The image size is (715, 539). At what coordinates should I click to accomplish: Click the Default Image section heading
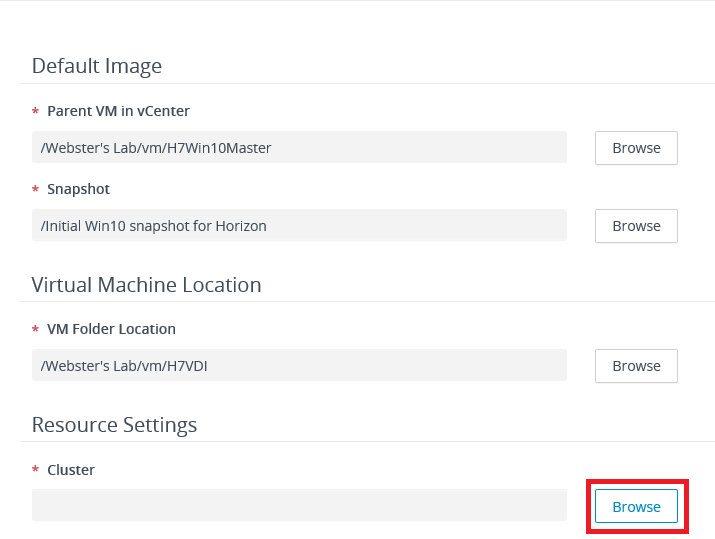tap(97, 66)
